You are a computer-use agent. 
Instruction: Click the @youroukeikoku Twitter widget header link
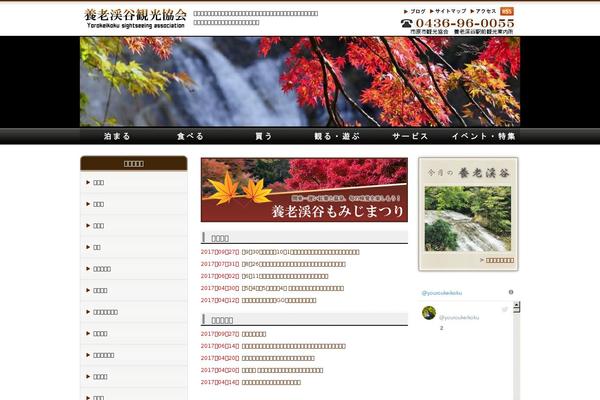[x=442, y=293]
